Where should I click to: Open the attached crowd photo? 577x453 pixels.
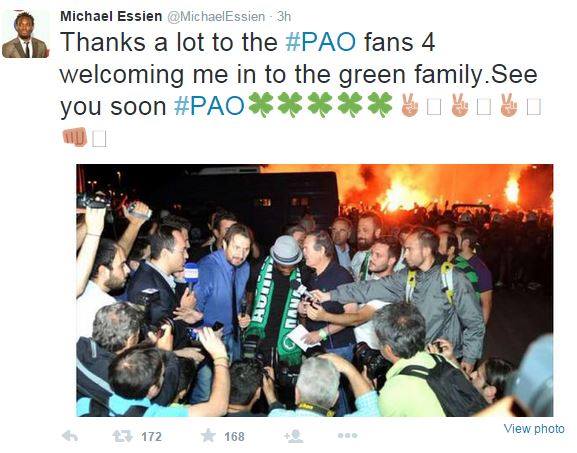(315, 290)
